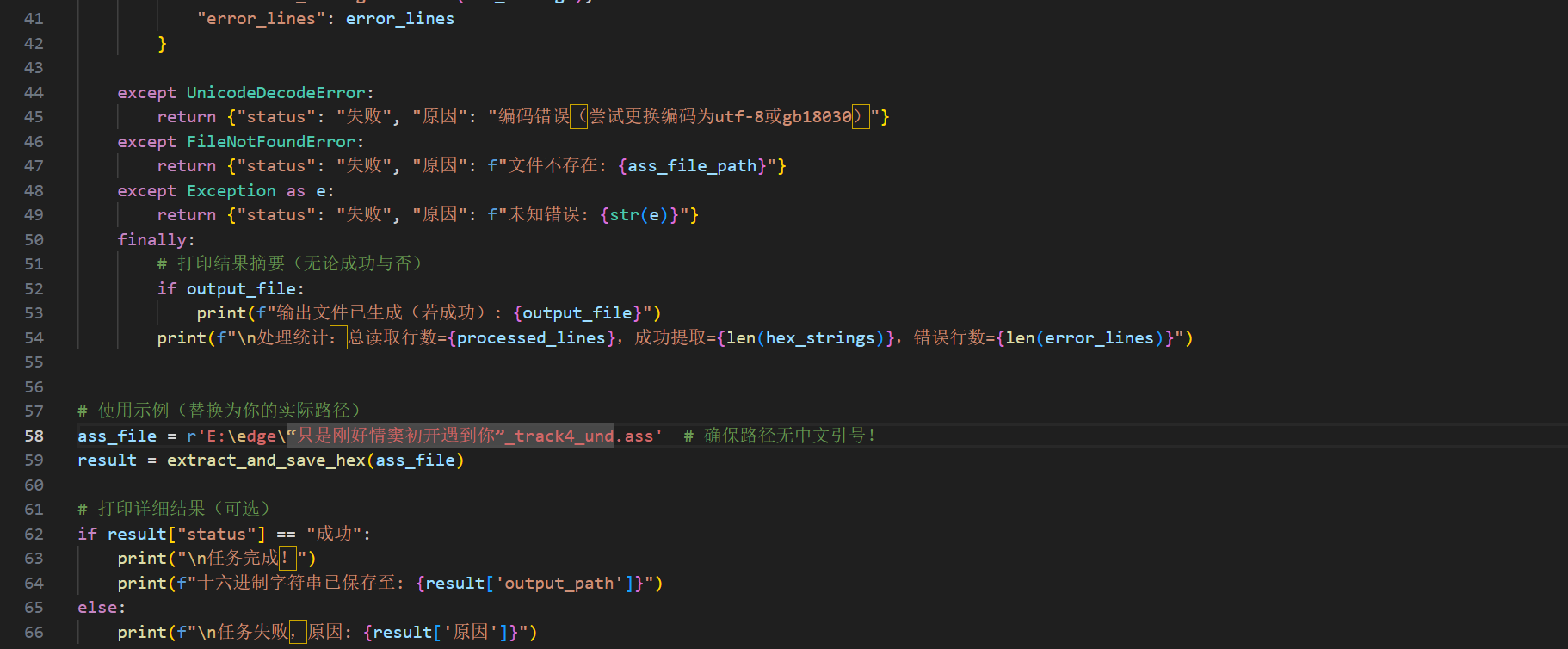
Task: Click line number 44 in the gutter
Action: pos(34,93)
